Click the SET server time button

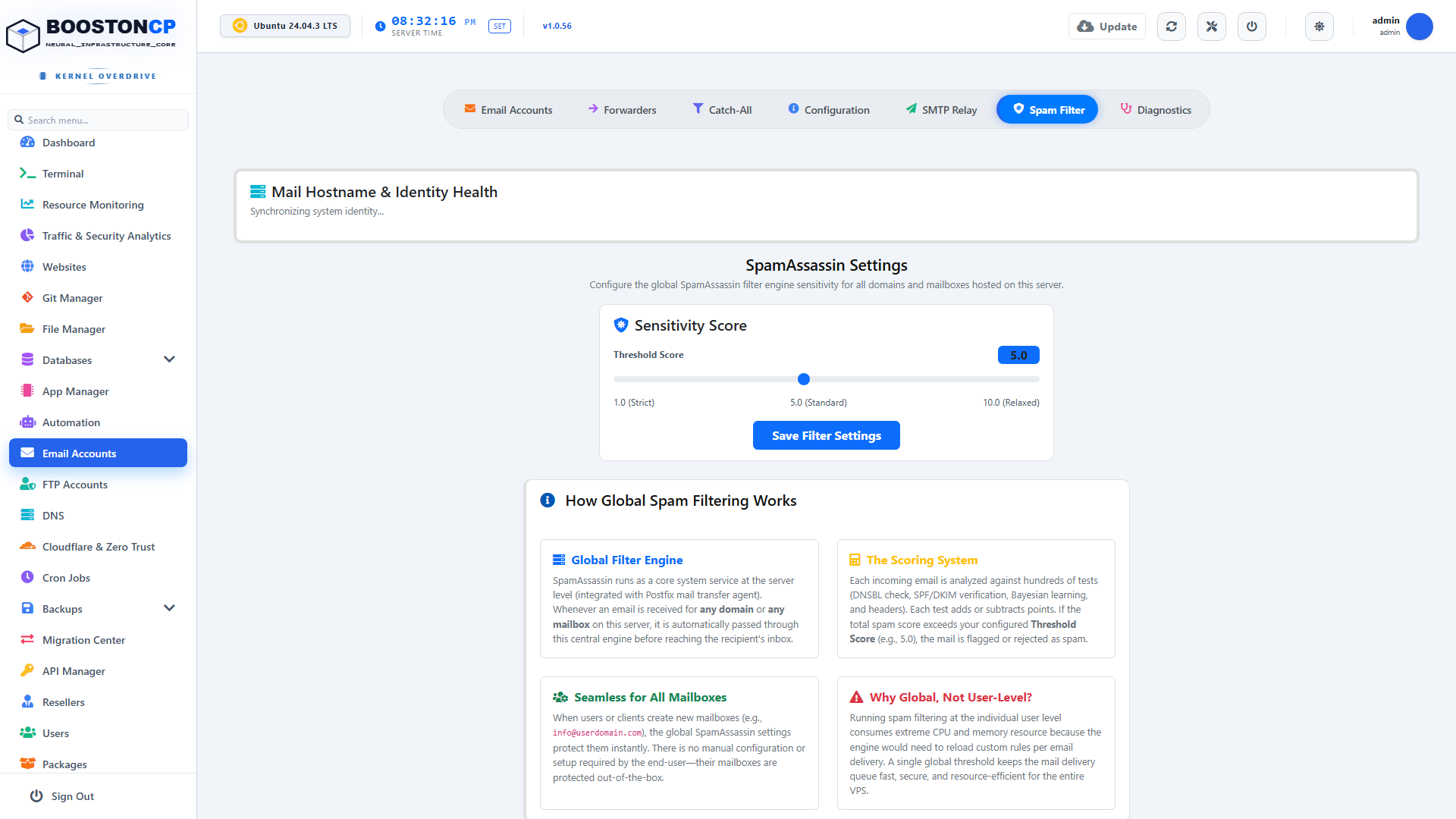point(500,27)
